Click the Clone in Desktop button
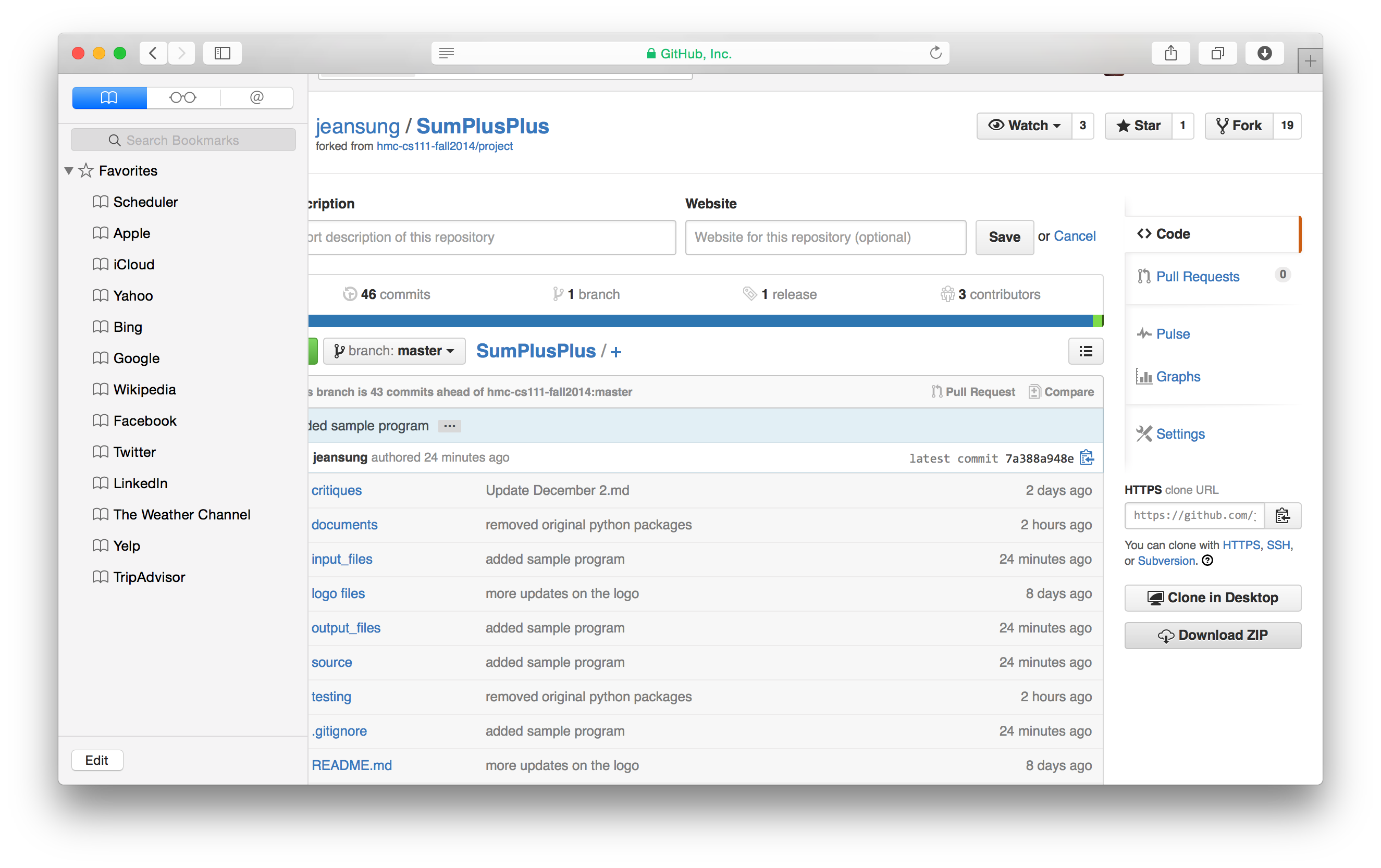Screen dimensions: 1381x868 1212,598
